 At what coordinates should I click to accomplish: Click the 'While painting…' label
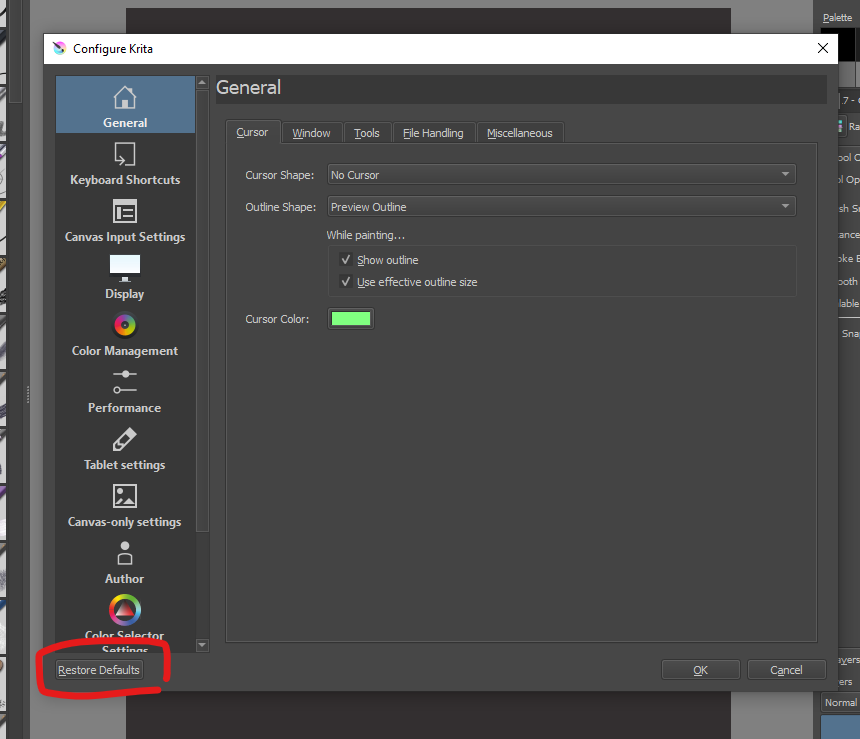(x=366, y=235)
